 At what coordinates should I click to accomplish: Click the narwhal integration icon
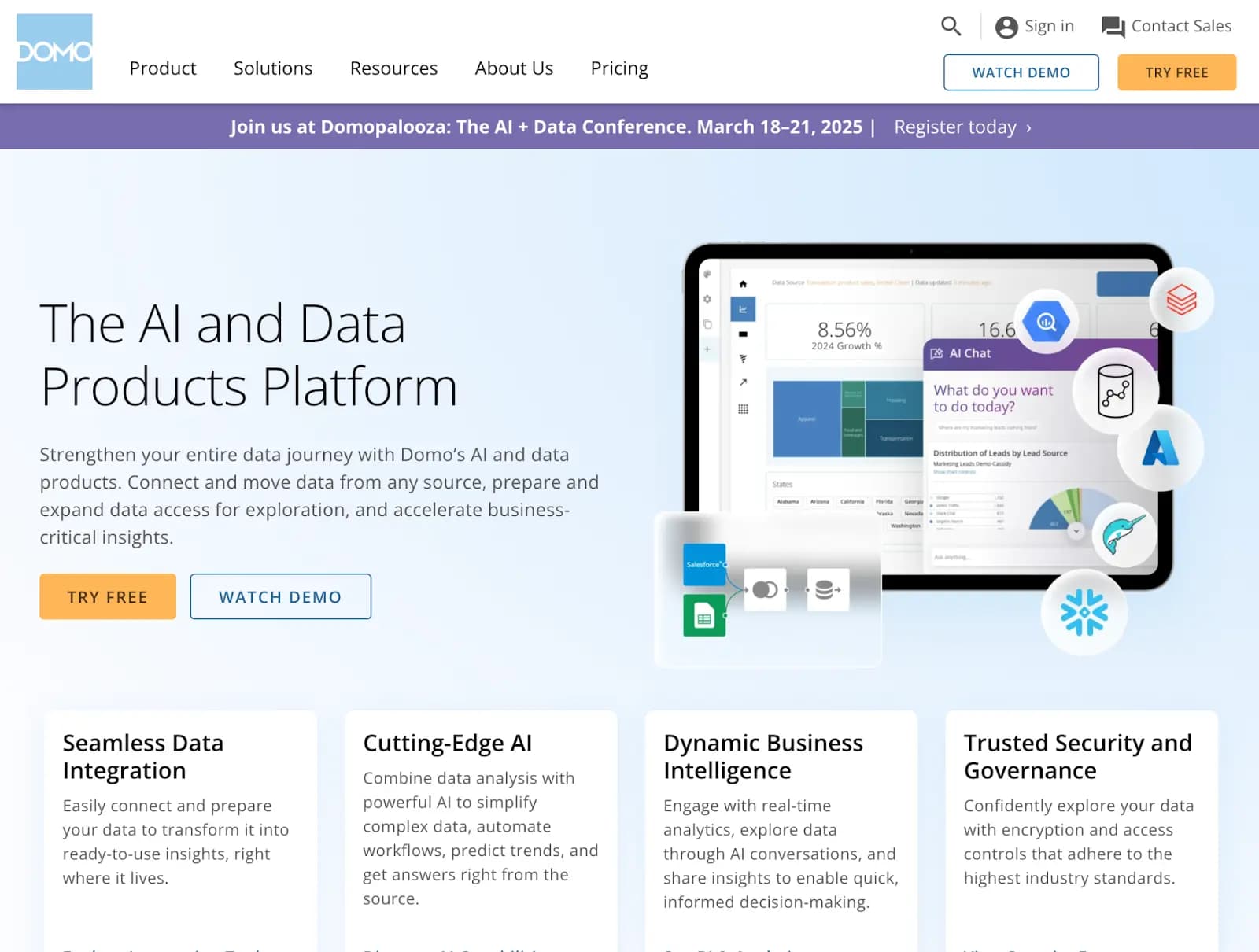pos(1124,536)
